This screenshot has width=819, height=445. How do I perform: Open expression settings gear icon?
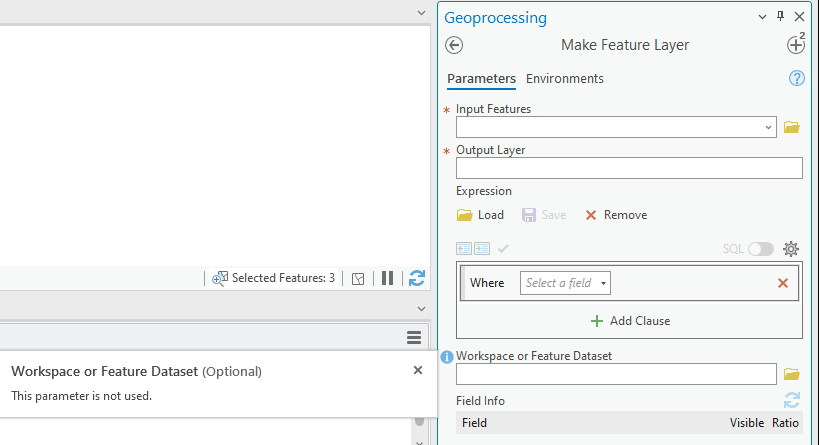point(791,249)
